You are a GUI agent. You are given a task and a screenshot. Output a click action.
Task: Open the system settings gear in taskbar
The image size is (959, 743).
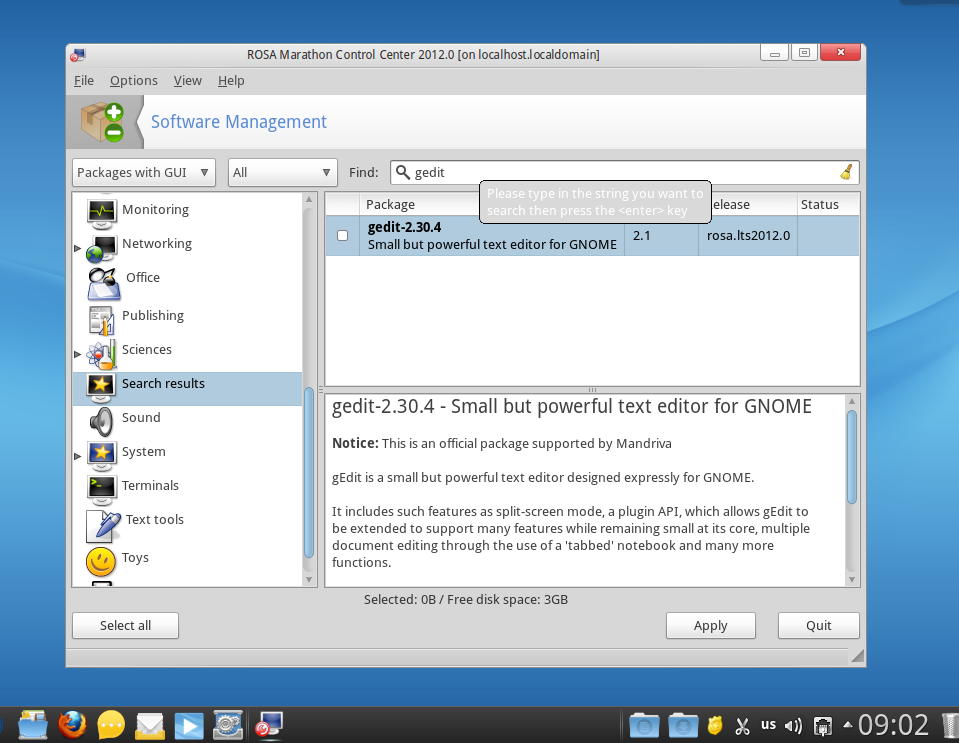tap(228, 725)
